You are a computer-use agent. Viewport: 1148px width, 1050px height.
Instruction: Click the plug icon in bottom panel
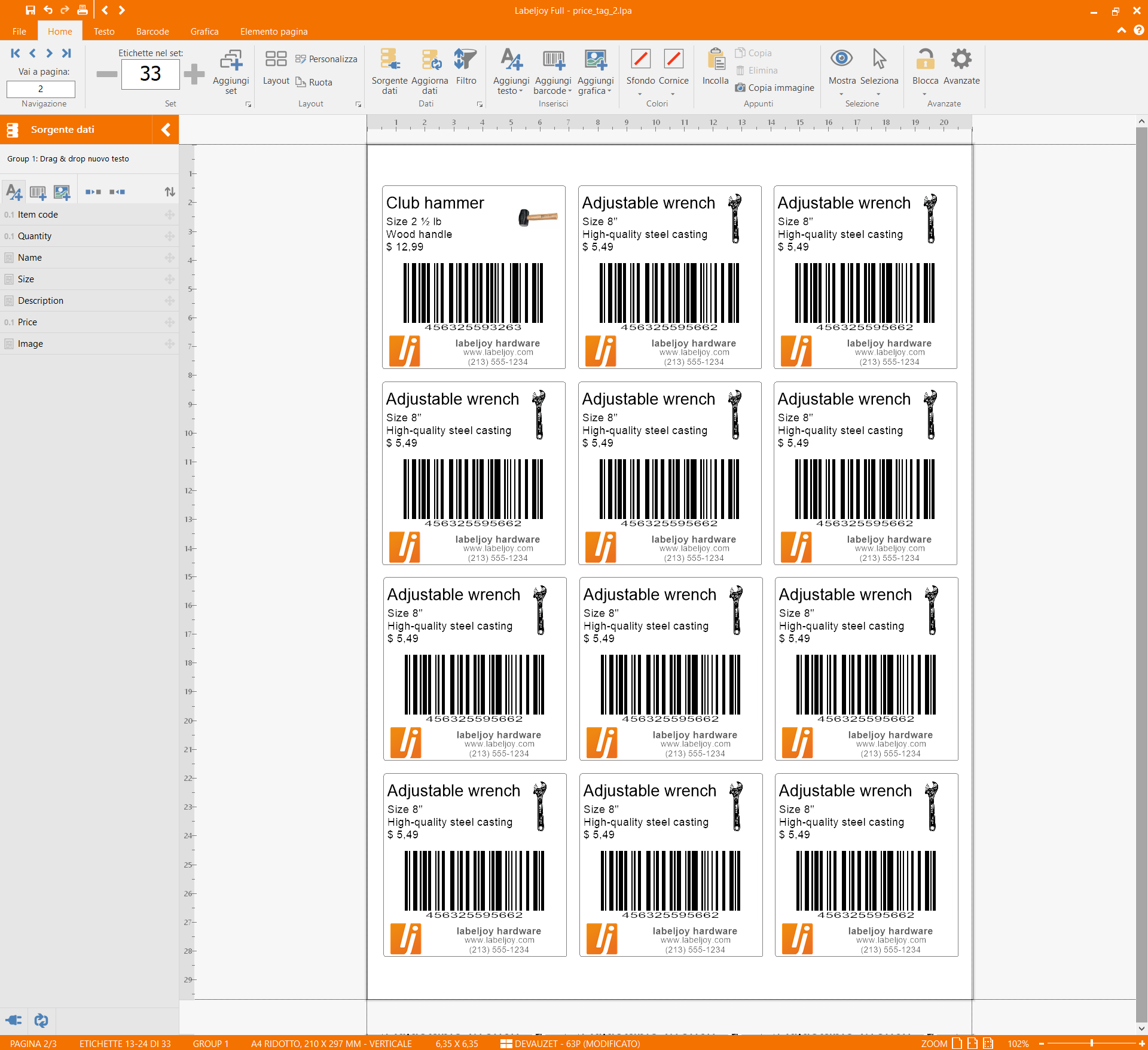click(14, 1020)
